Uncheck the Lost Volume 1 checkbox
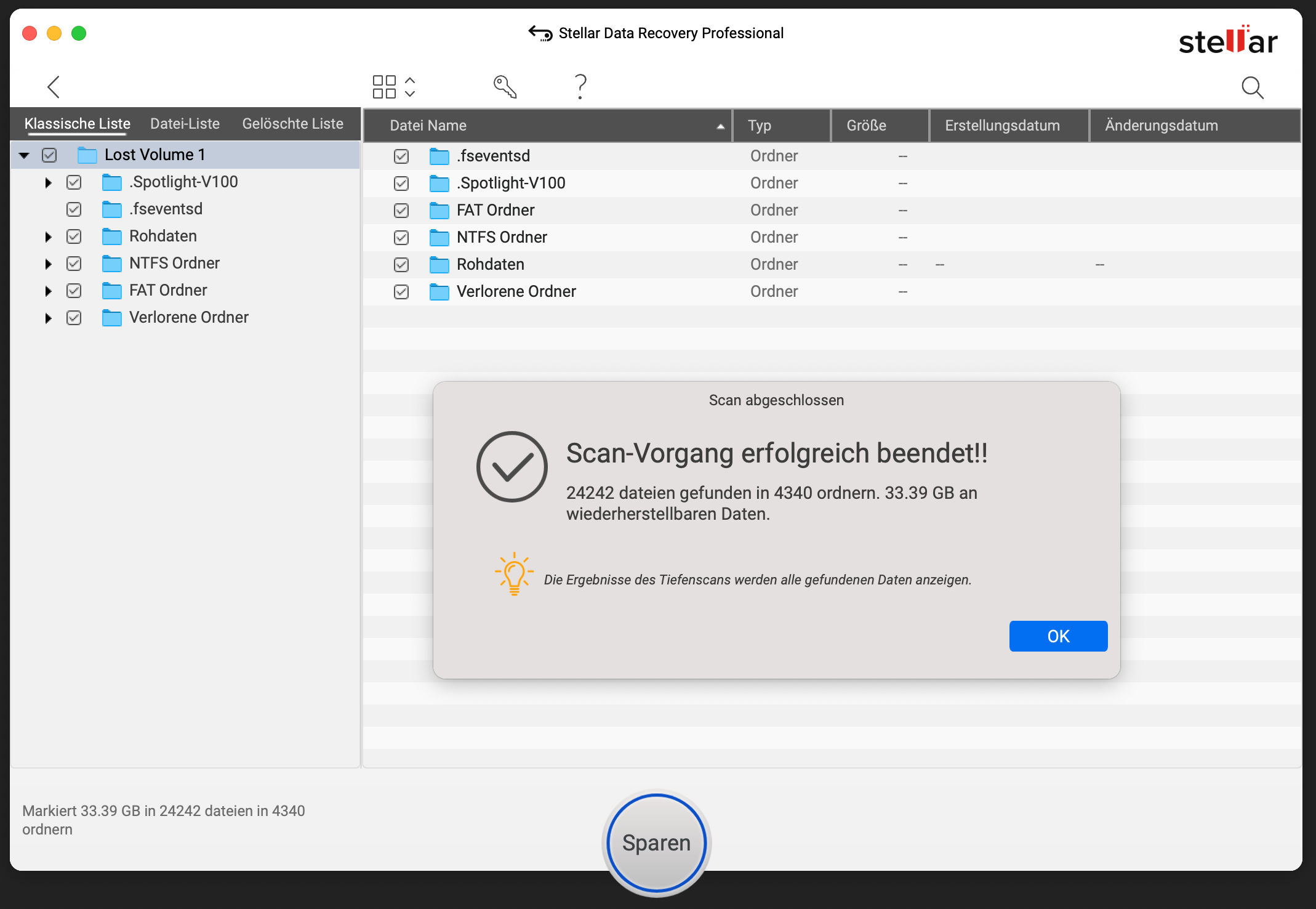This screenshot has width=1316, height=909. tap(49, 155)
